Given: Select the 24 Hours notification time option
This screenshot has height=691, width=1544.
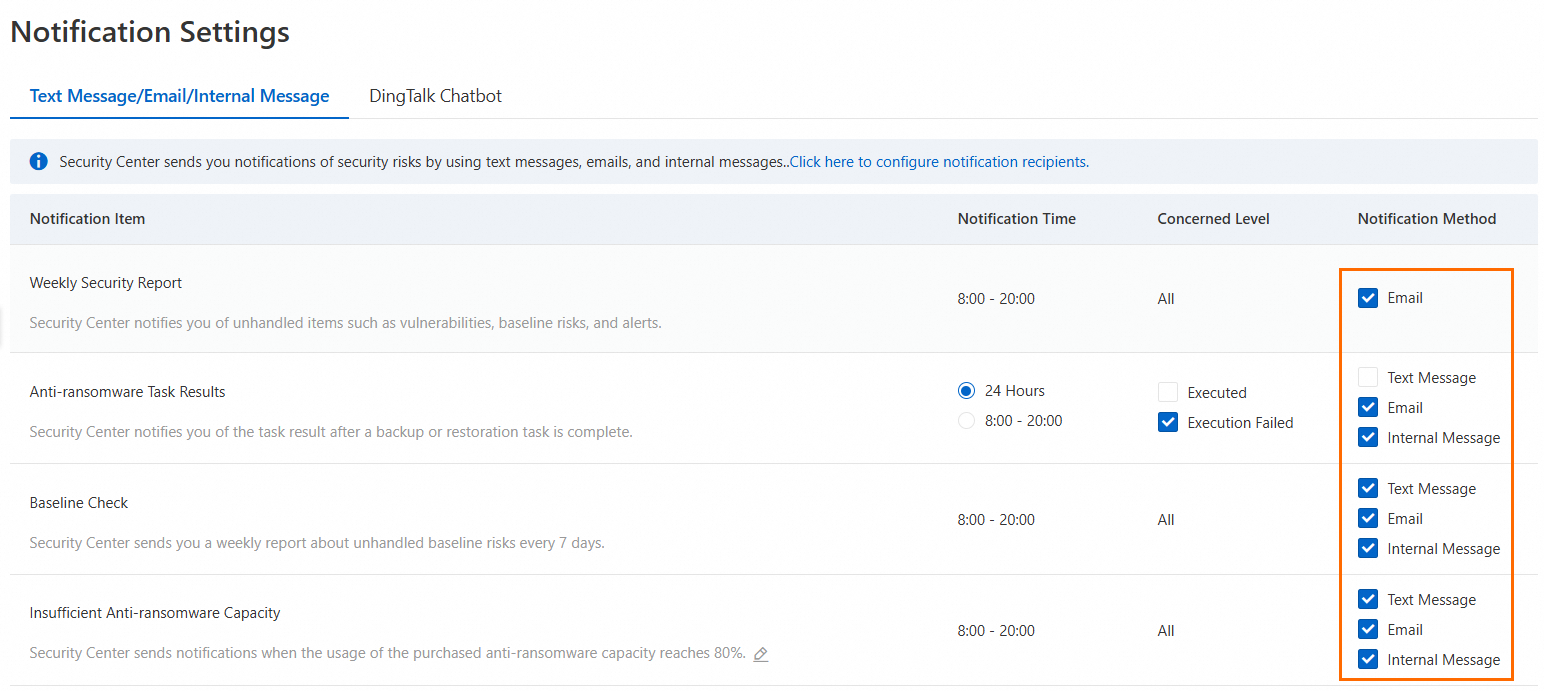Looking at the screenshot, I should click(966, 391).
